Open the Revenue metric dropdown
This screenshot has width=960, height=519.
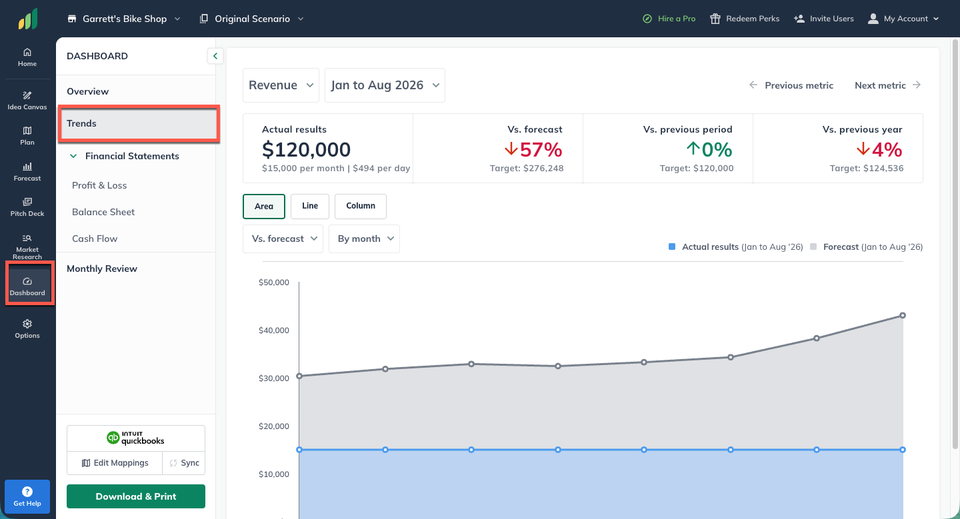(281, 85)
